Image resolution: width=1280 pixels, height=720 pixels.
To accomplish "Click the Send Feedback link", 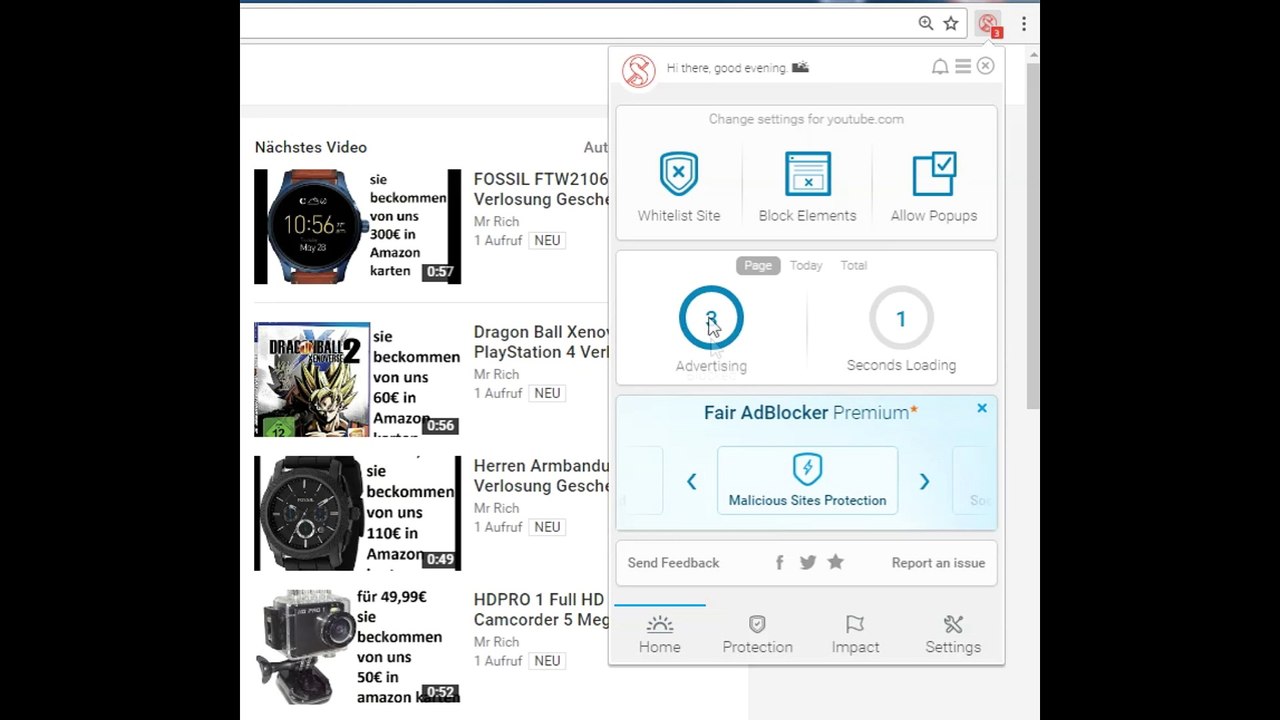I will pyautogui.click(x=673, y=563).
